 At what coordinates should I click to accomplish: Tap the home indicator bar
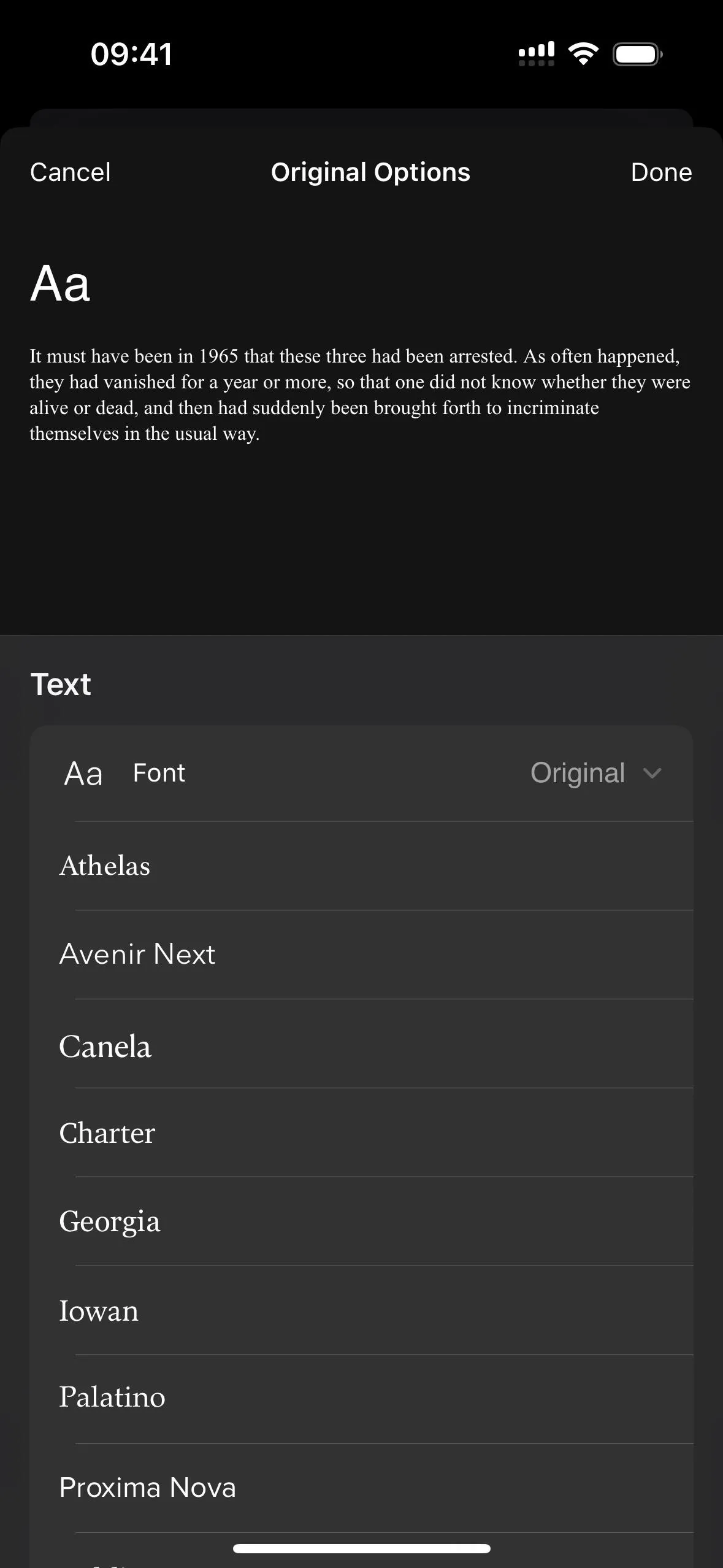point(362,1548)
